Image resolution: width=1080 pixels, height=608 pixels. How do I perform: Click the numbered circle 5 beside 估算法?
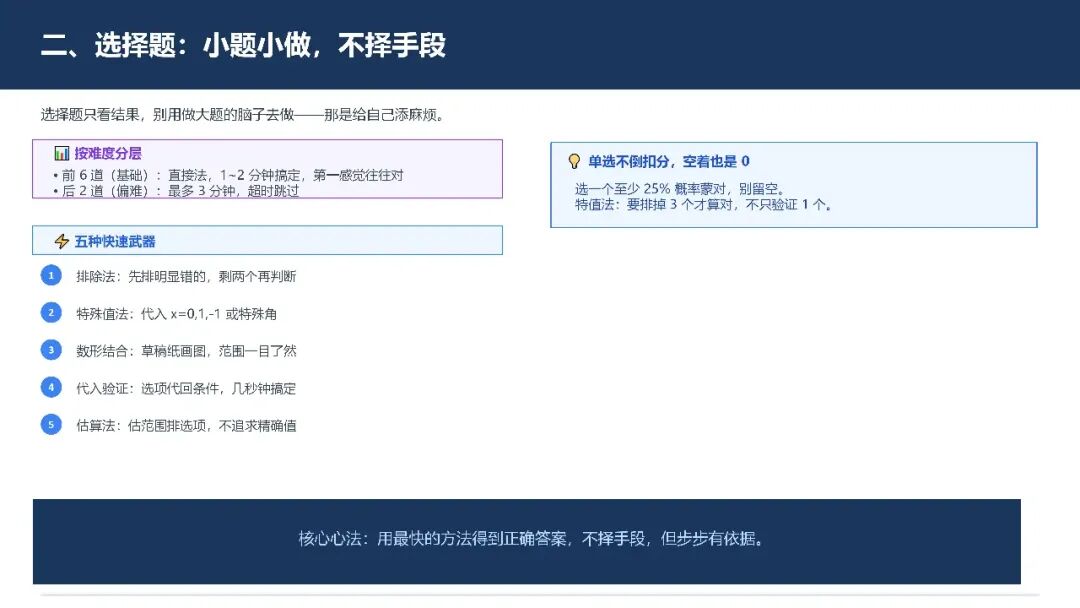point(51,424)
